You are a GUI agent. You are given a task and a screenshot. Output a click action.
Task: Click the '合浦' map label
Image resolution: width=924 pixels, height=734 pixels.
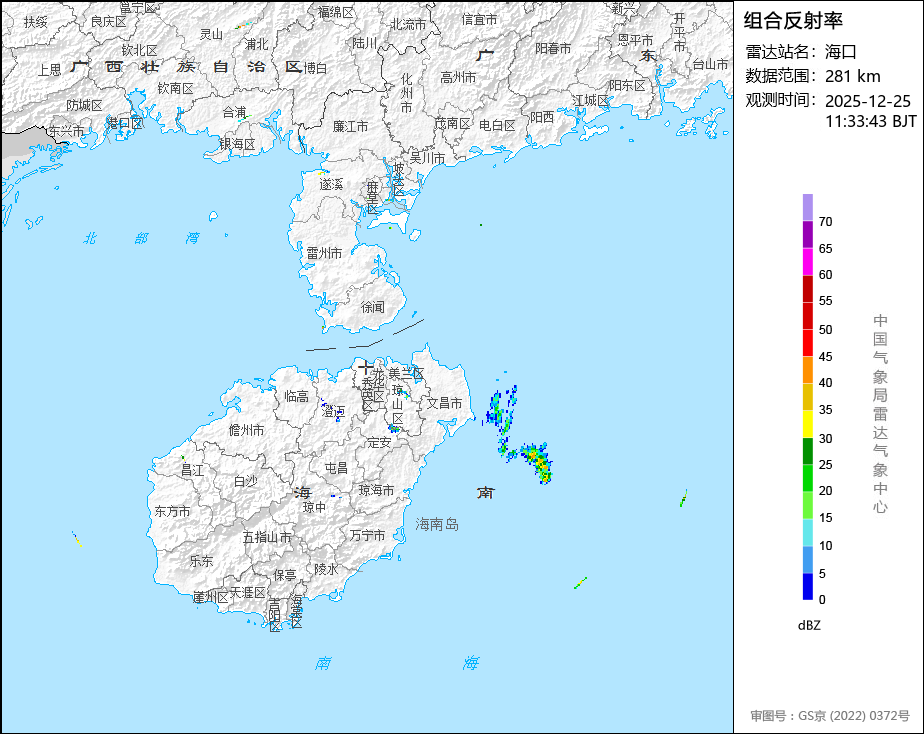click(x=235, y=112)
